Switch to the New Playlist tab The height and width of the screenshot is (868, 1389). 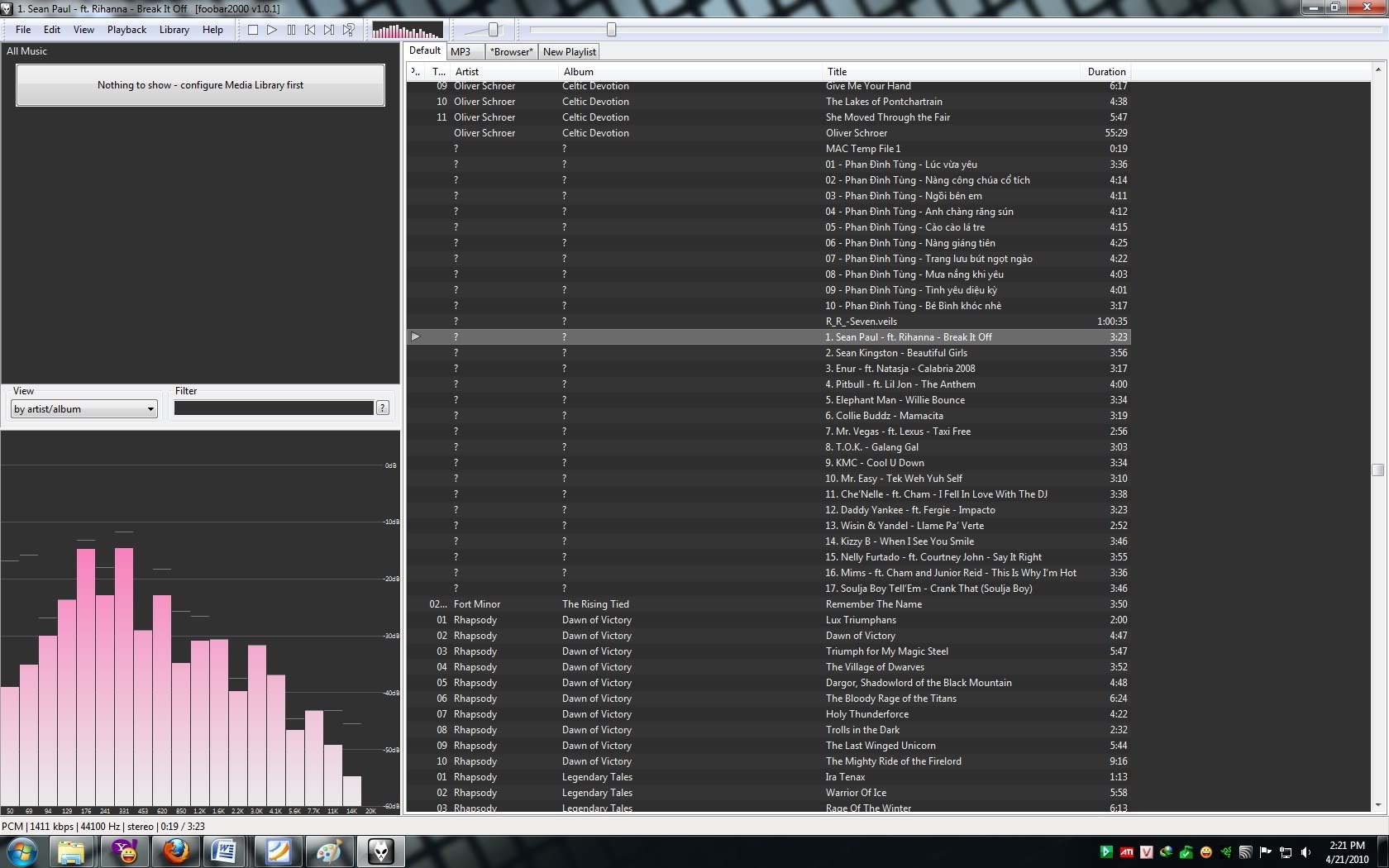coord(569,51)
